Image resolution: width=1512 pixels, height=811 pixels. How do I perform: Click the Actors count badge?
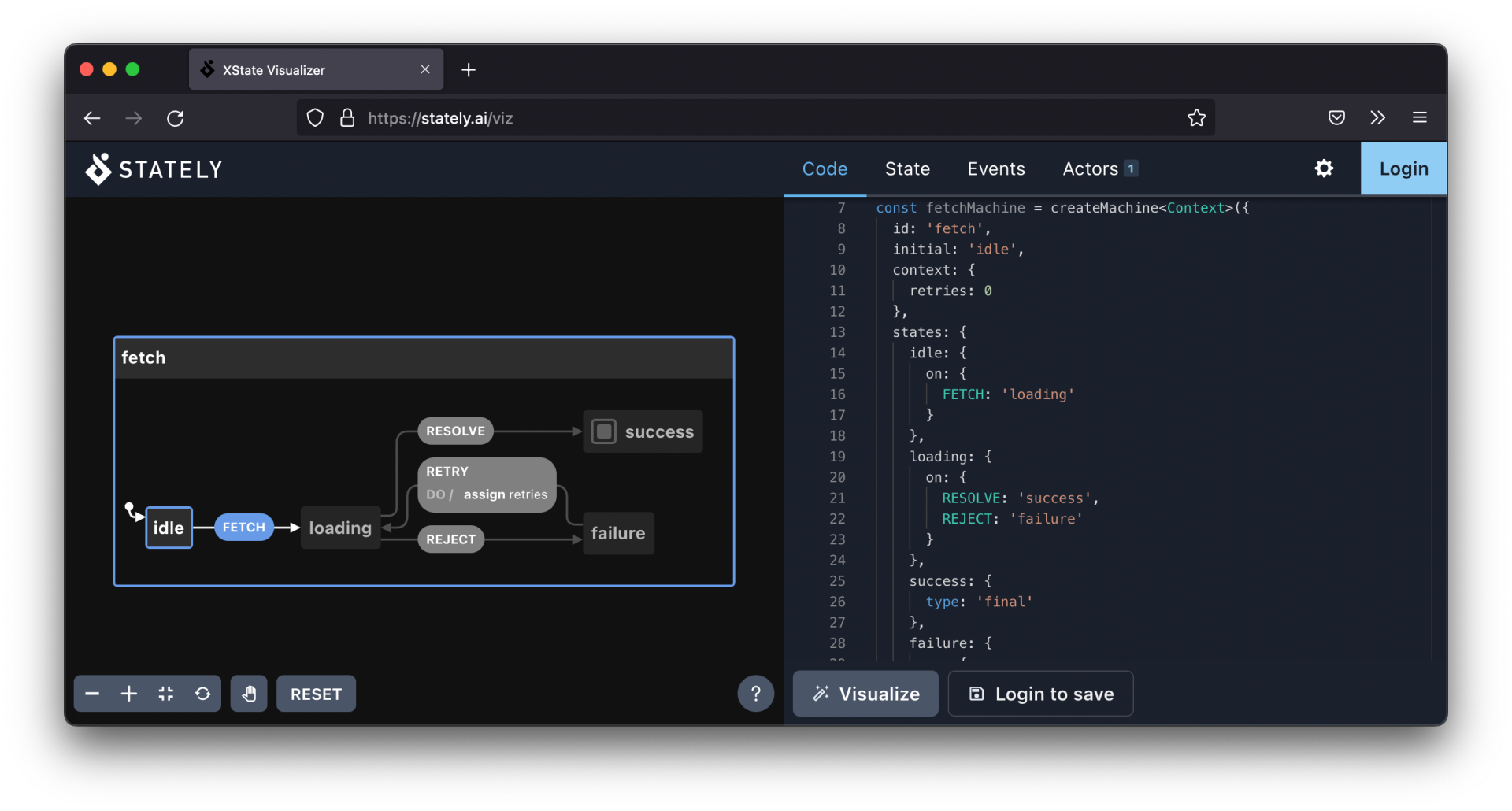click(x=1131, y=168)
